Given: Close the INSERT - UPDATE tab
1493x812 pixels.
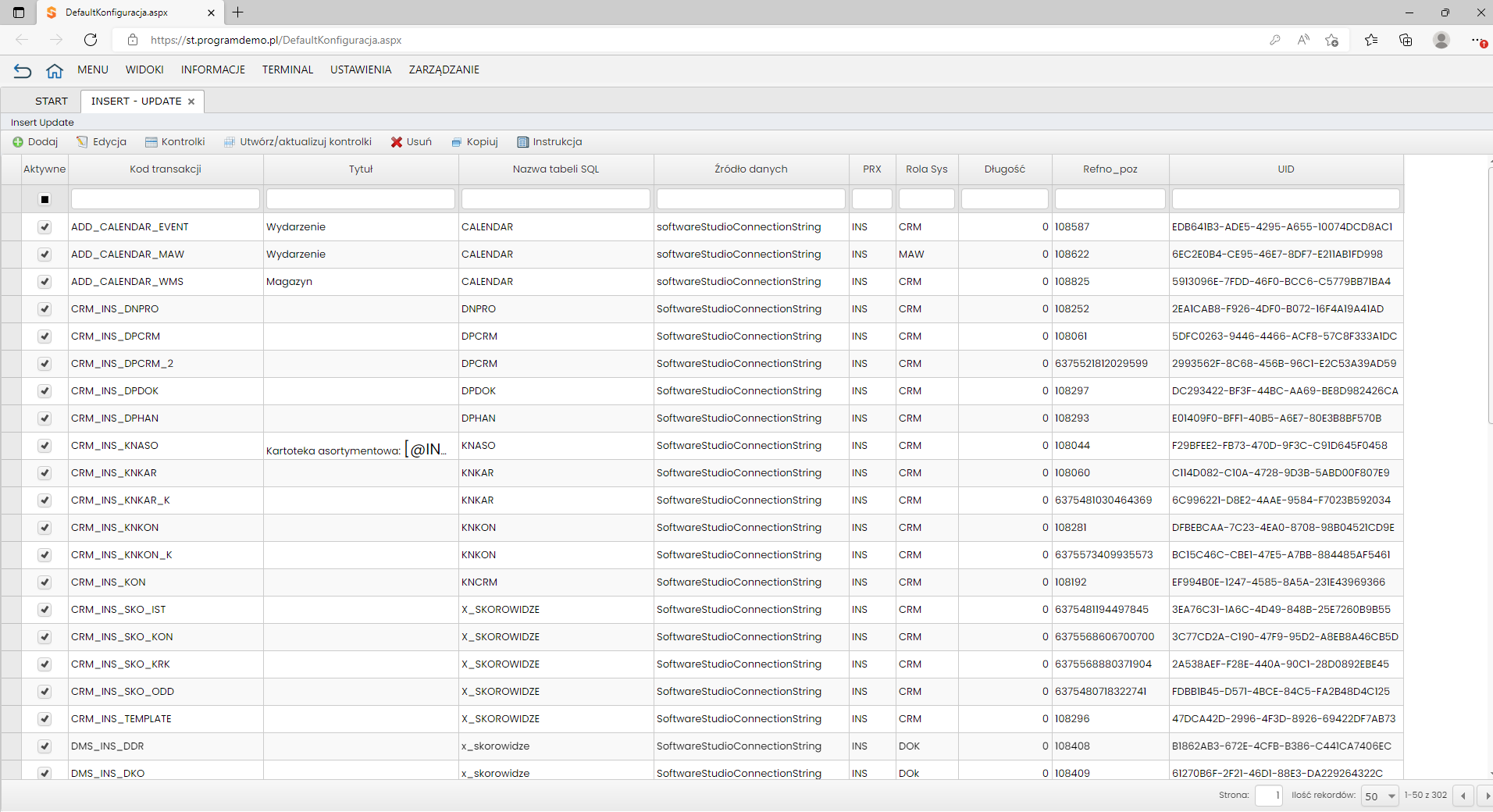Looking at the screenshot, I should [191, 101].
